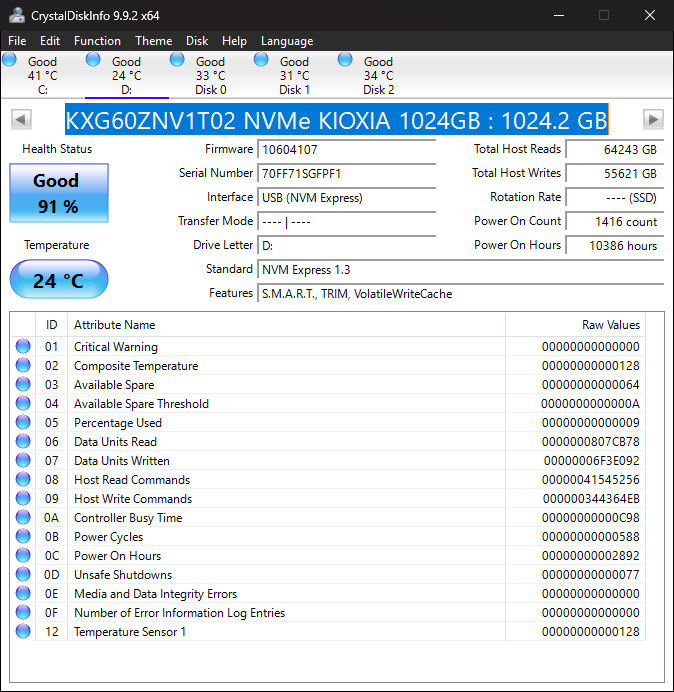Click status orb of Composite Temperature row
The height and width of the screenshot is (692, 674).
[23, 365]
